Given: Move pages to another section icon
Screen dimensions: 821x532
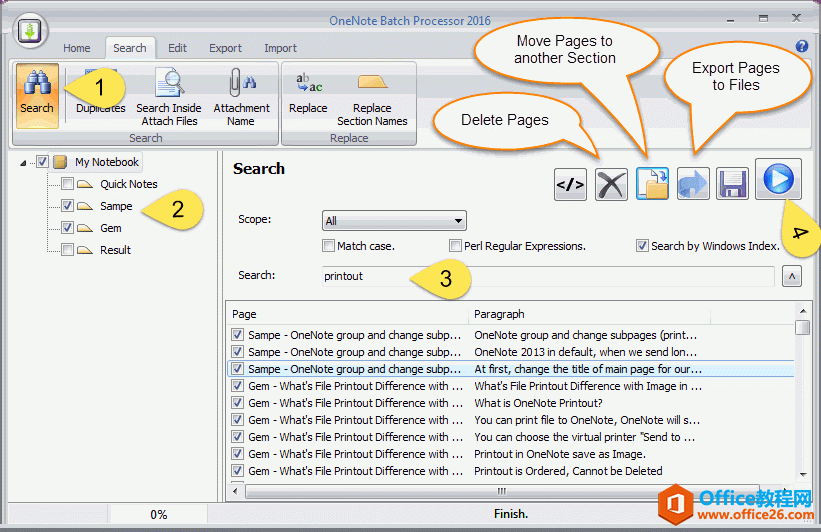Looking at the screenshot, I should coord(652,184).
